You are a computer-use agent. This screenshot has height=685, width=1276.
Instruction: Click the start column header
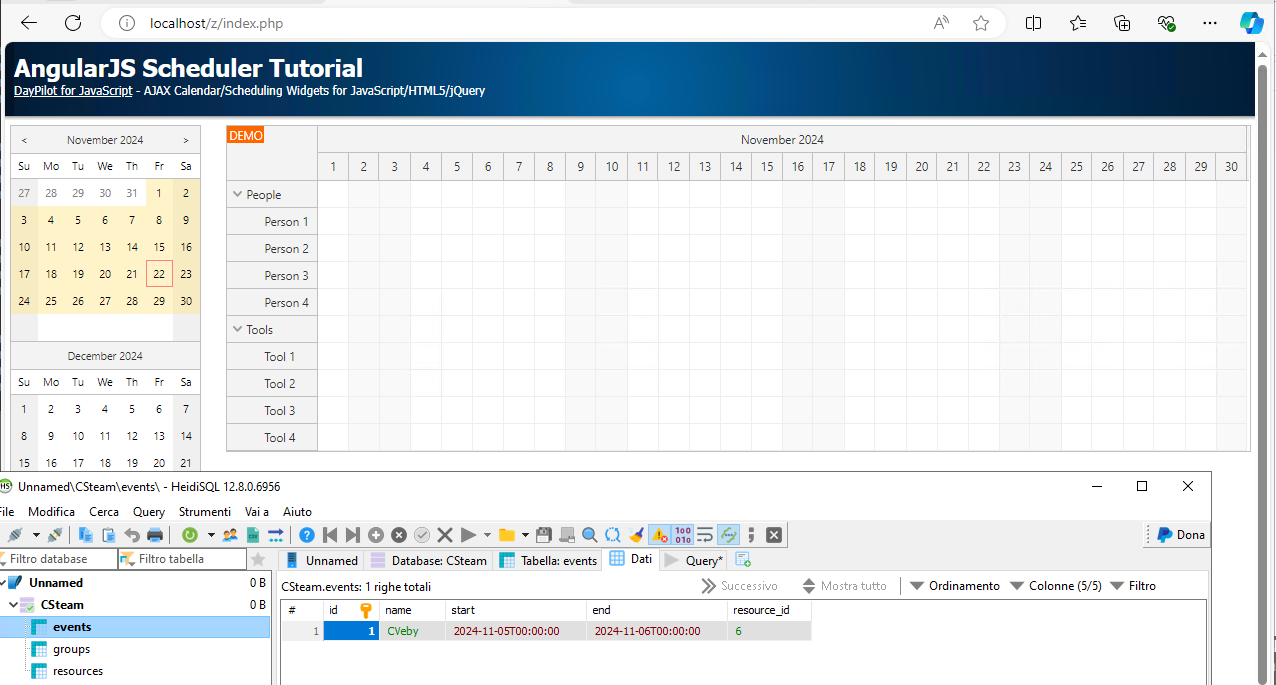[516, 609]
